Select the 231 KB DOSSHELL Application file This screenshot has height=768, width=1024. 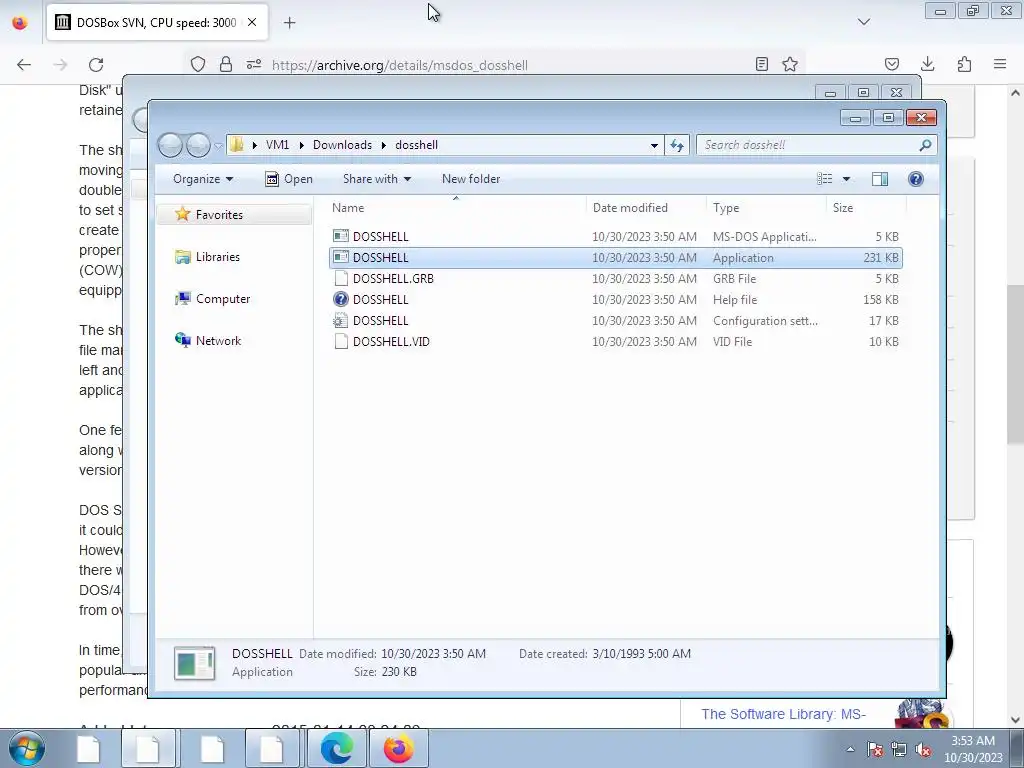coord(616,257)
